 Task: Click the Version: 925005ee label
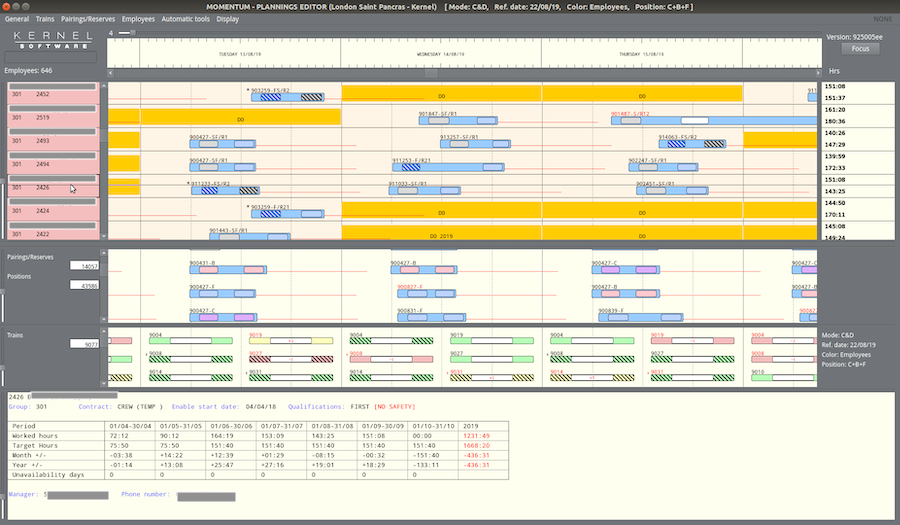pyautogui.click(x=854, y=37)
